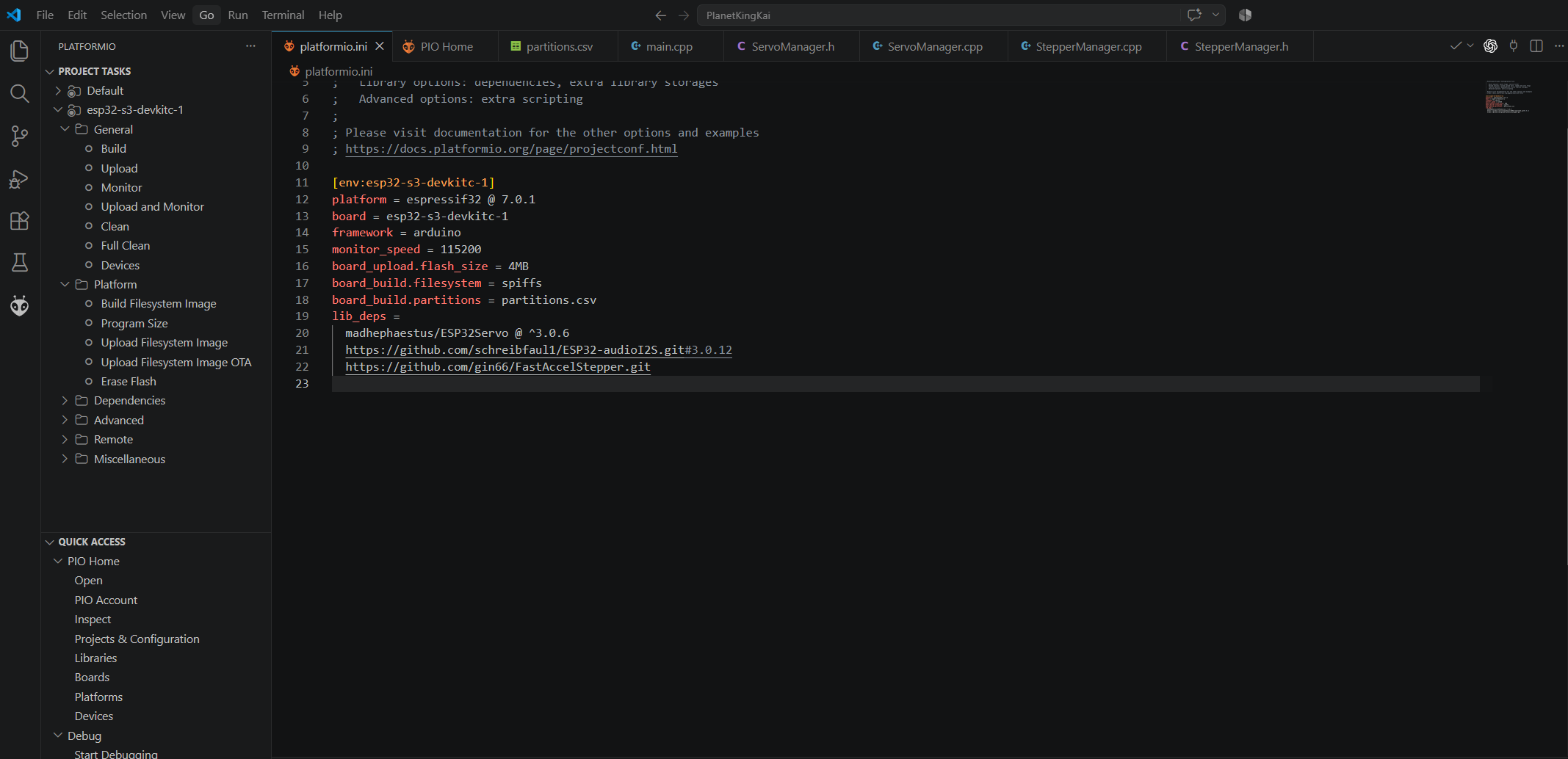Follow the ESP32-audioI2S GitHub link

tap(538, 350)
